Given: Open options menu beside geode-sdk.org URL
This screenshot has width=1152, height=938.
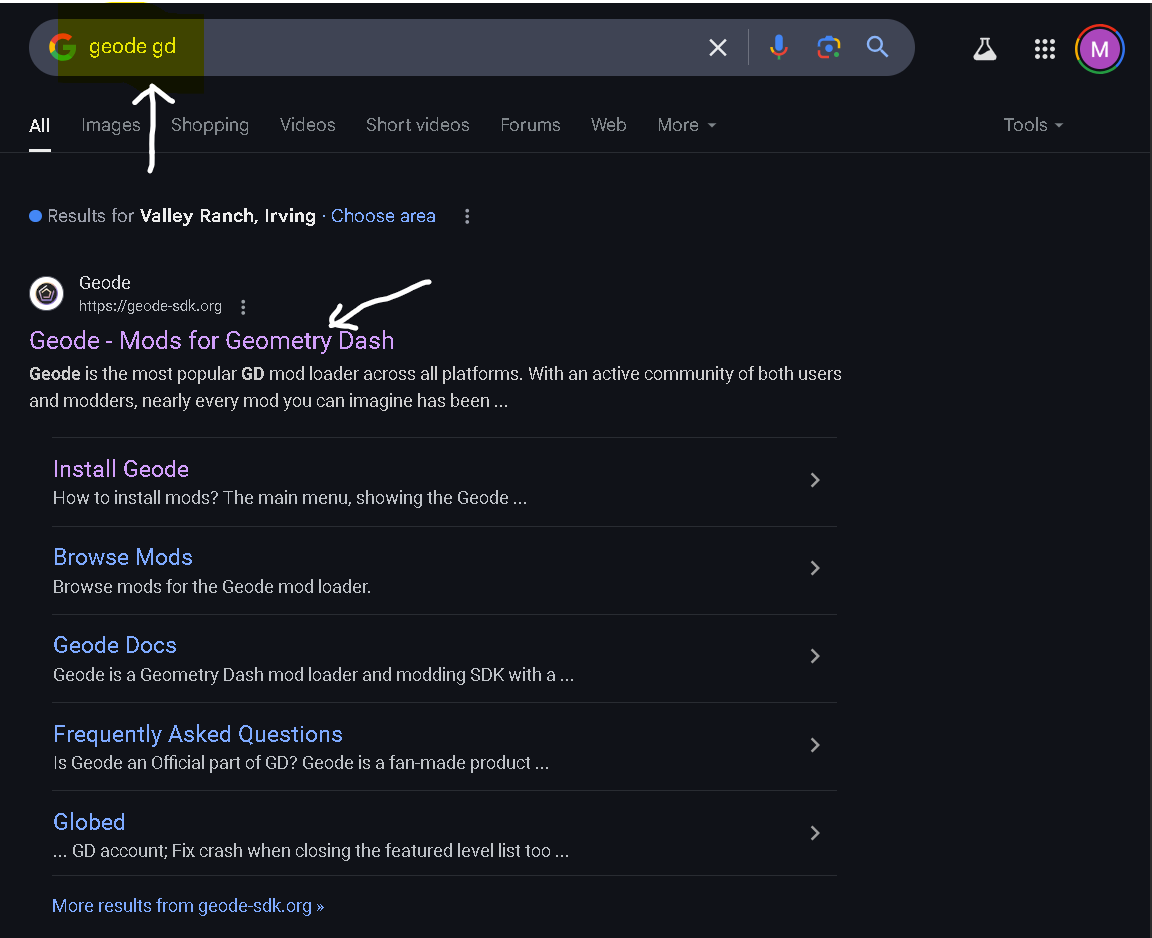Looking at the screenshot, I should point(243,307).
